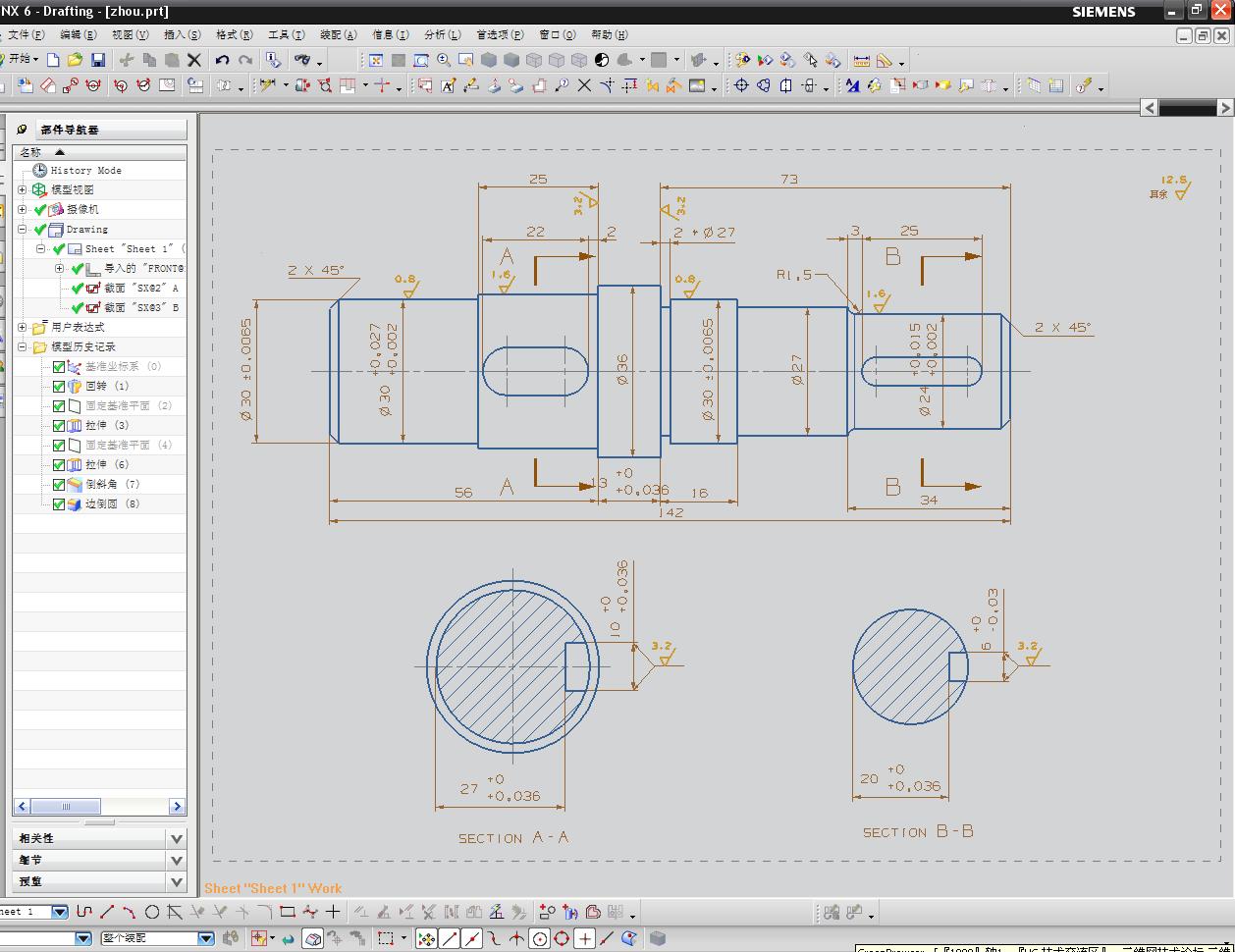This screenshot has height=952, width=1235.
Task: Expand the 相关性 panel section
Action: pos(177,838)
